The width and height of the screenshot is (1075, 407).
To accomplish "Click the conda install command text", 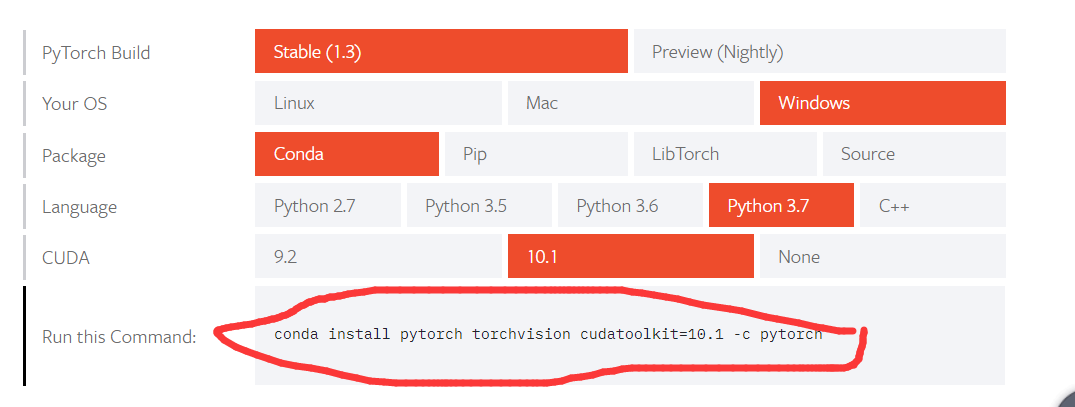I will pyautogui.click(x=548, y=335).
